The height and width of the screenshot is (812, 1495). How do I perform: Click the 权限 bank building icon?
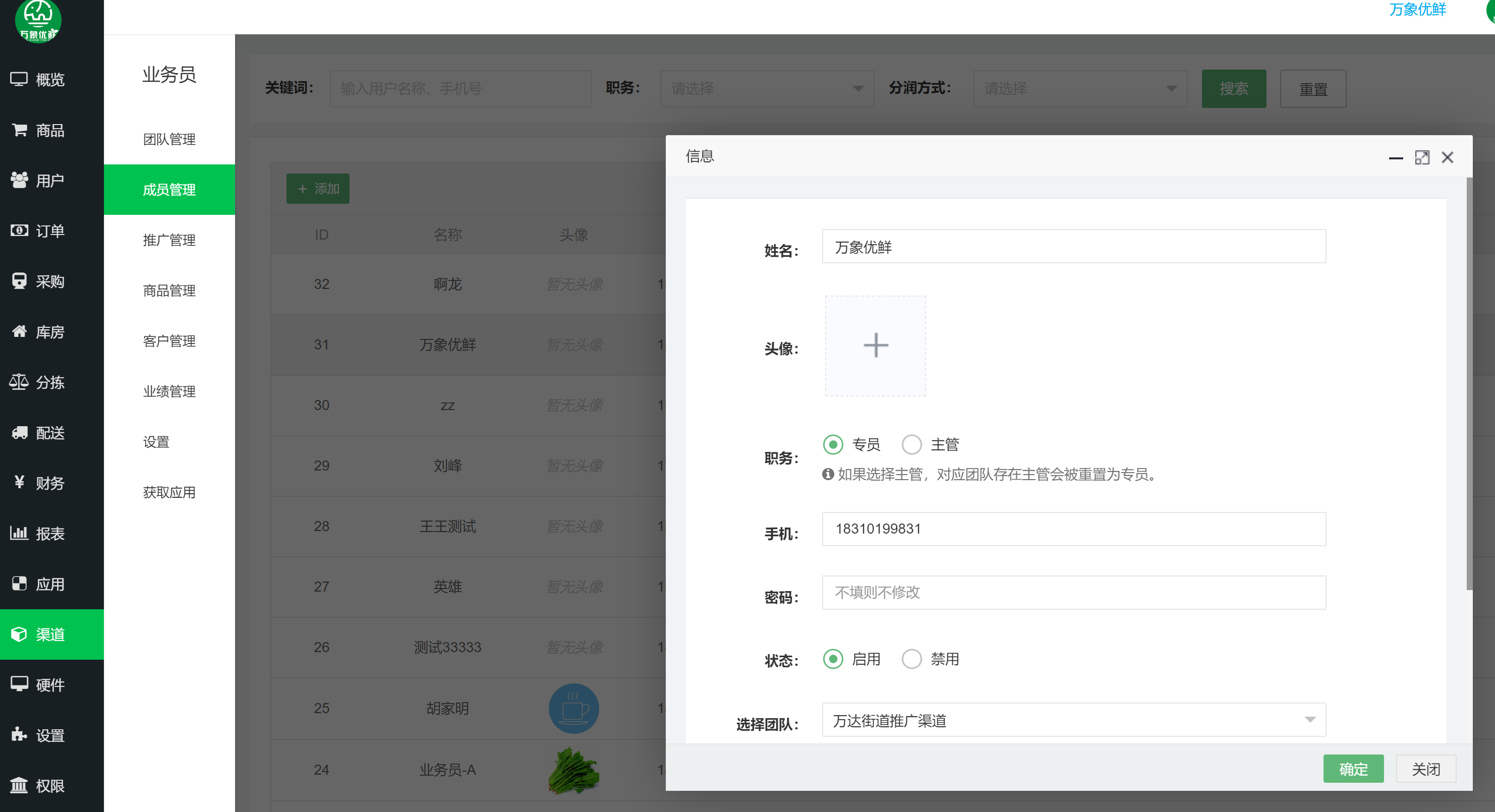pyautogui.click(x=19, y=785)
